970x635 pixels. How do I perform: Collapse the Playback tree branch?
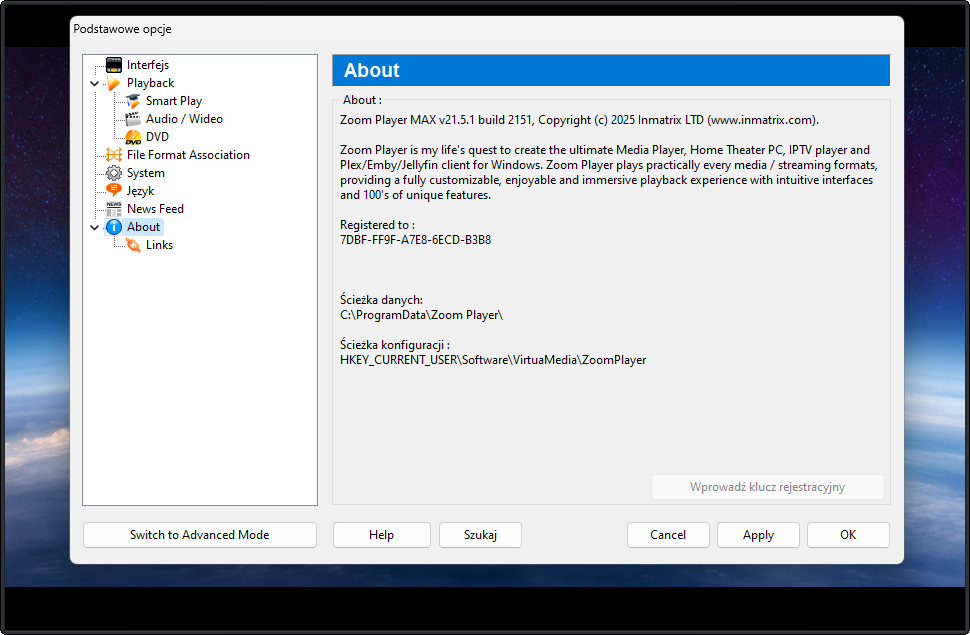pos(95,83)
